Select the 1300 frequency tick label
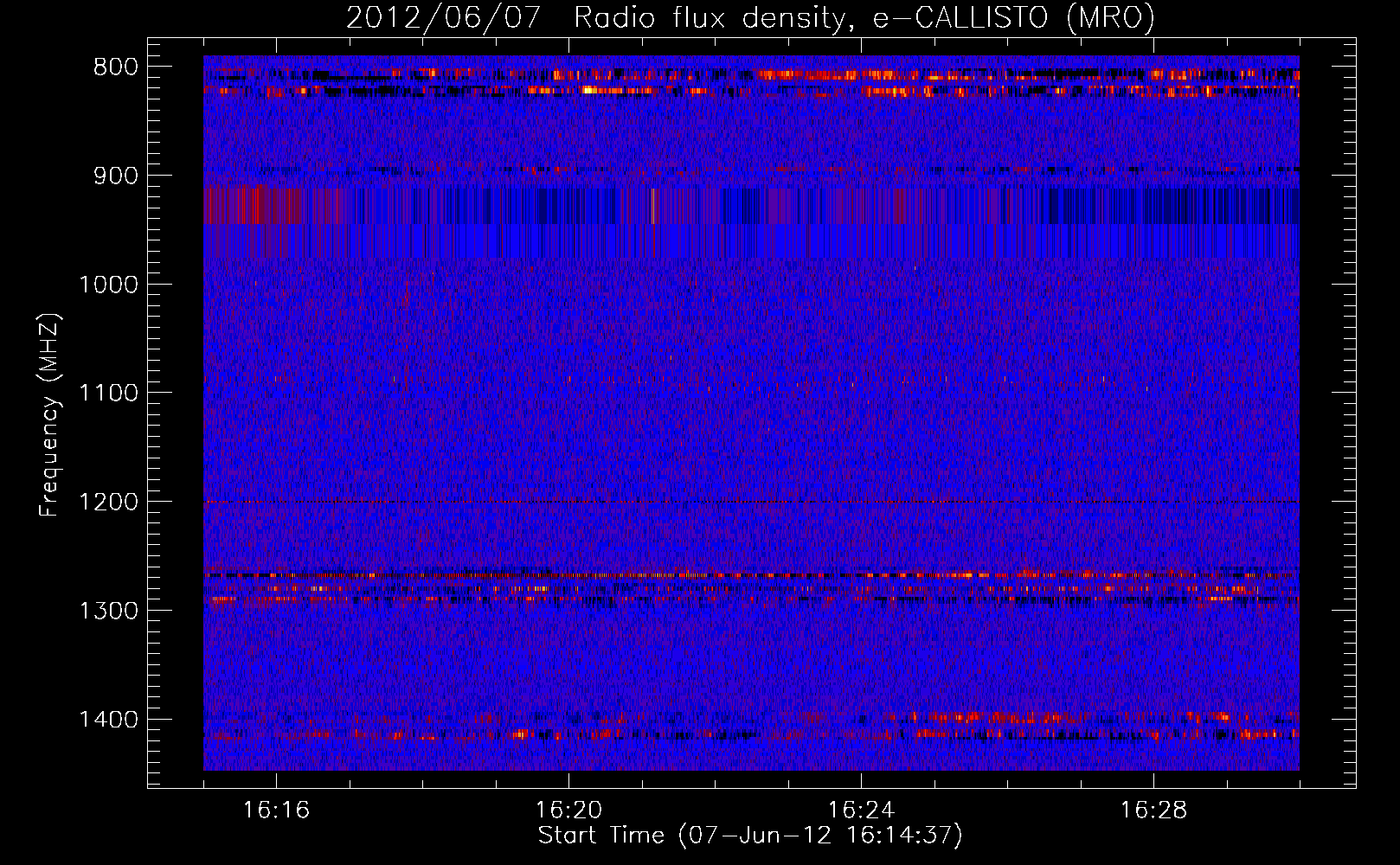Viewport: 1400px width, 865px height. coord(108,611)
